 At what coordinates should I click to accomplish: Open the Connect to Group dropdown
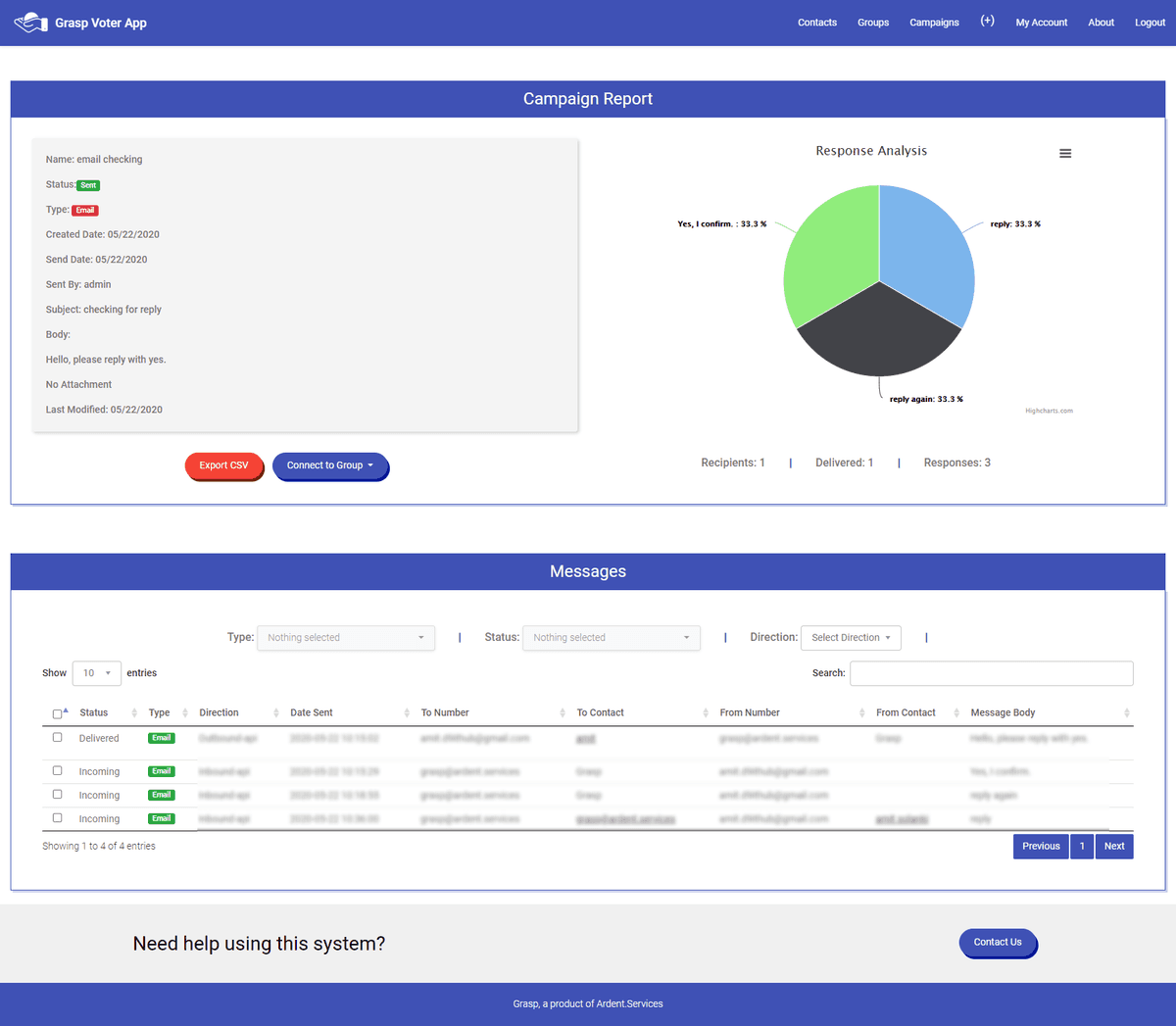[330, 465]
